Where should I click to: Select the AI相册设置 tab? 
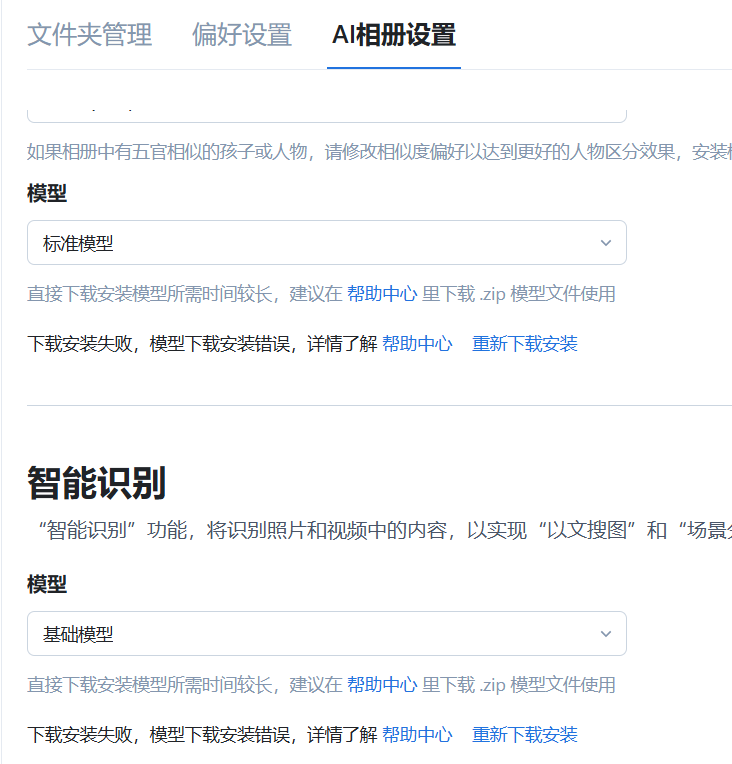click(394, 35)
